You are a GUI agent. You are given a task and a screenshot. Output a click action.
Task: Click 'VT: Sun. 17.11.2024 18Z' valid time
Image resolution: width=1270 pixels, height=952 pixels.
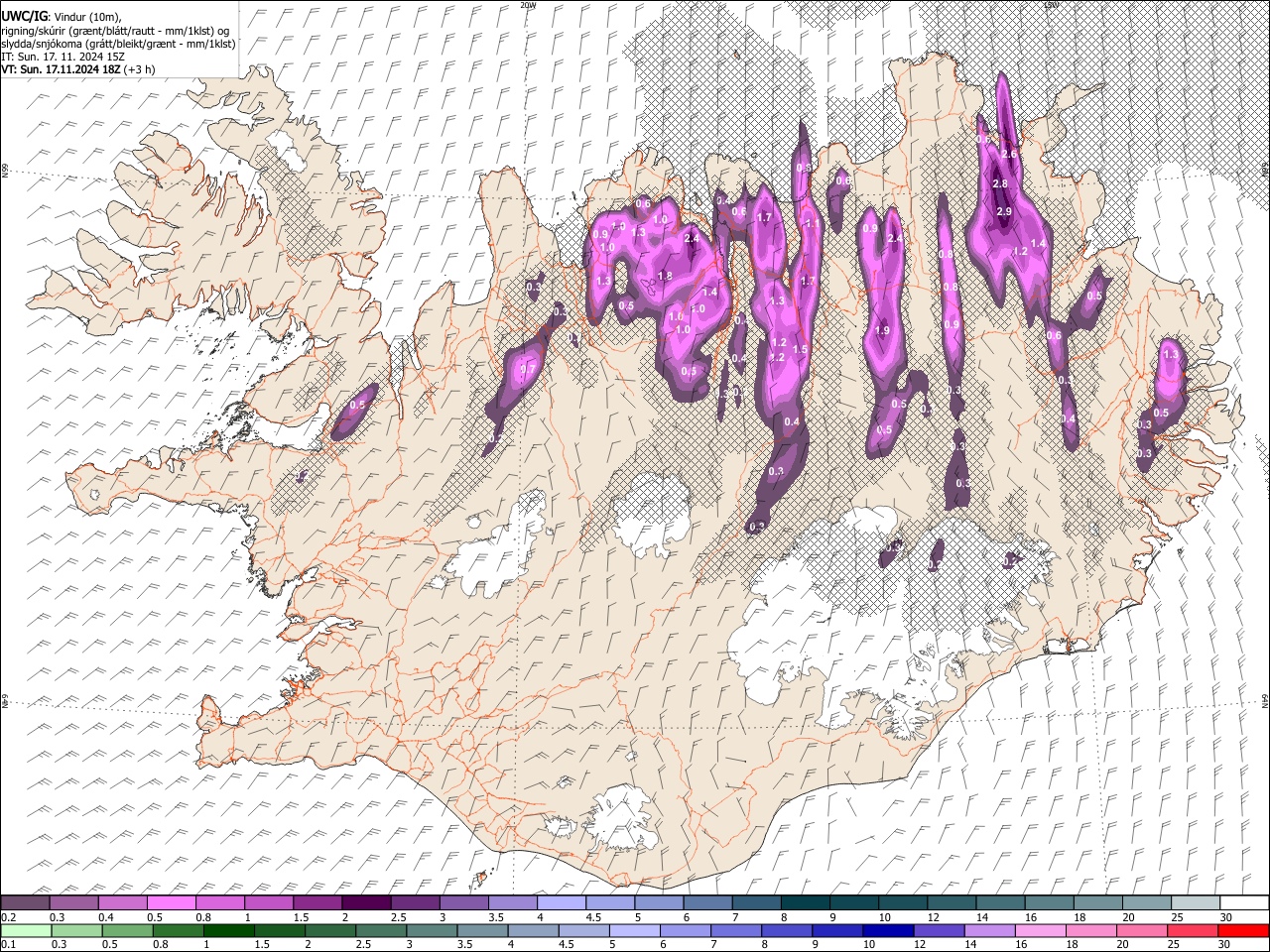click(x=62, y=70)
